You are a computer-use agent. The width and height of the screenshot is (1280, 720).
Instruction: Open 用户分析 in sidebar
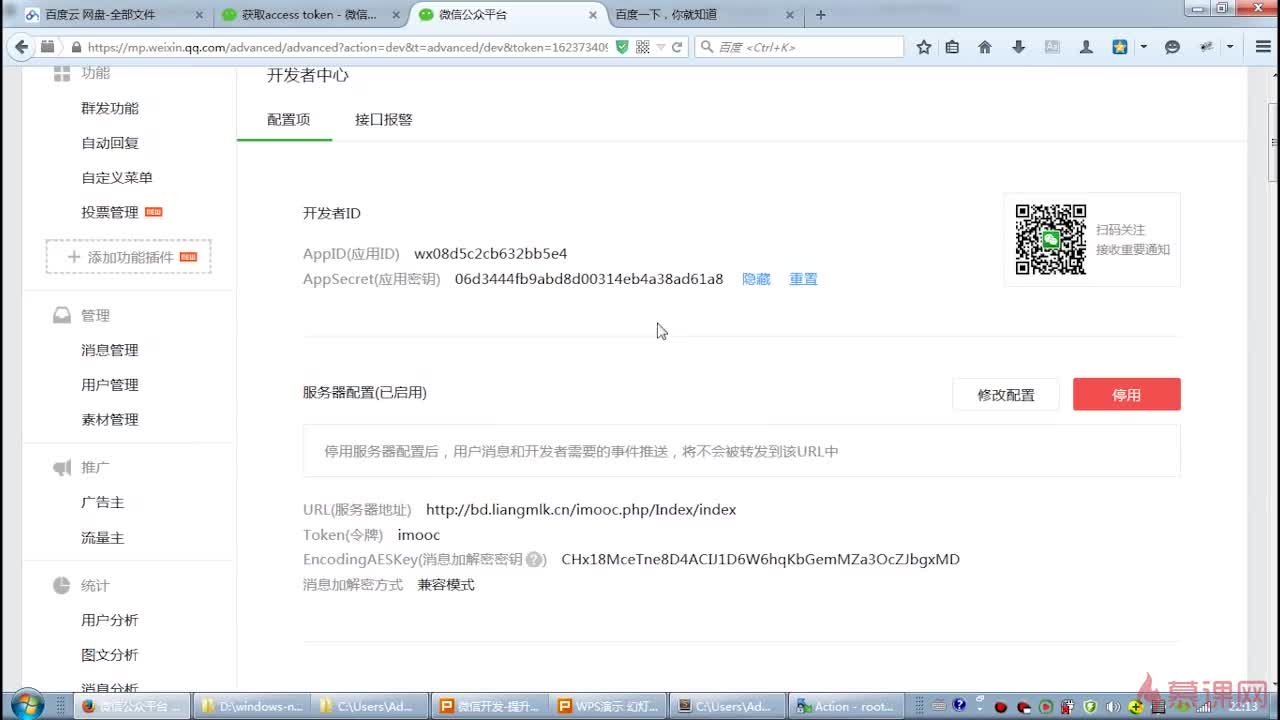pyautogui.click(x=110, y=620)
